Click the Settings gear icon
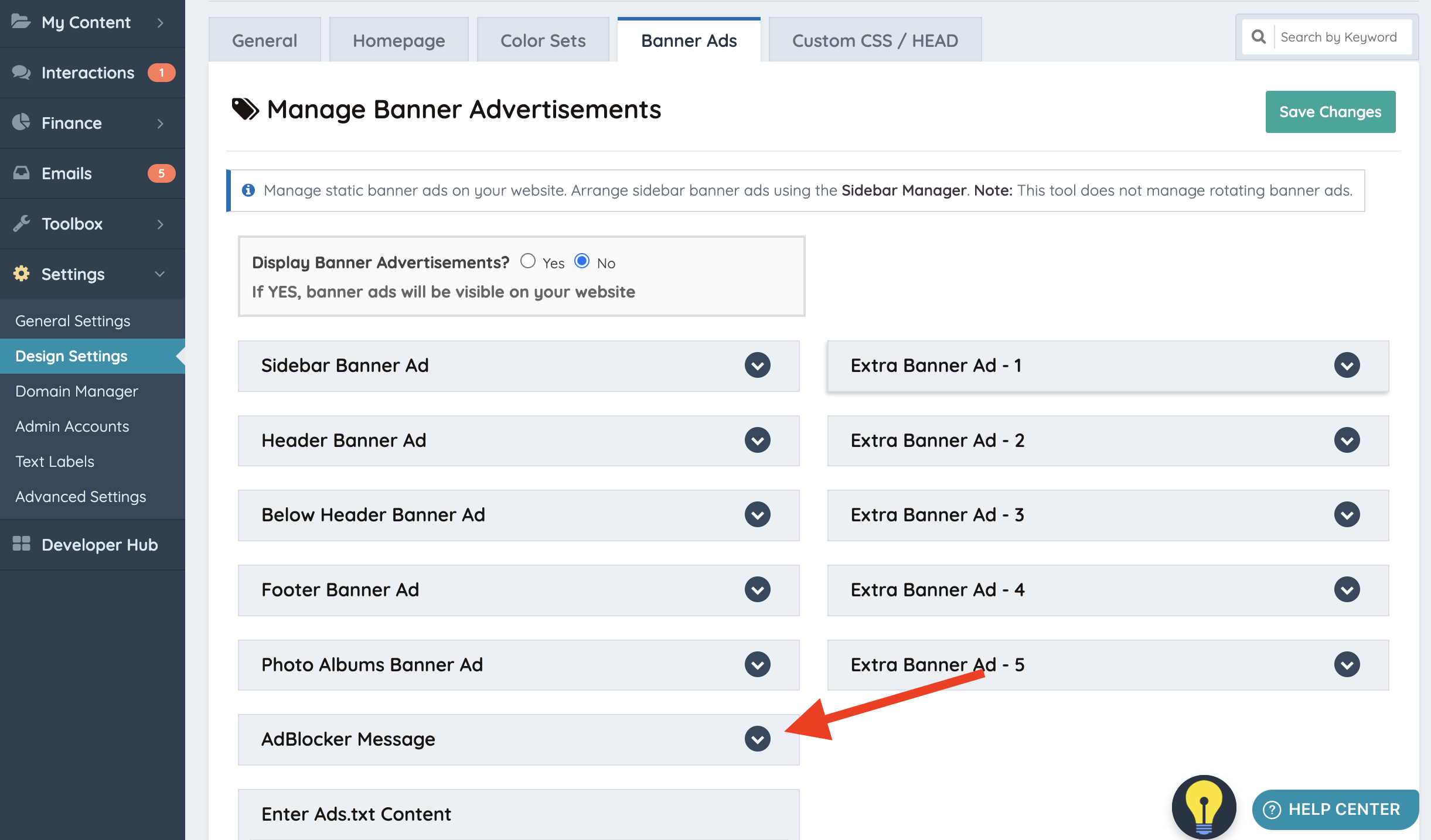The image size is (1431, 840). [x=22, y=274]
